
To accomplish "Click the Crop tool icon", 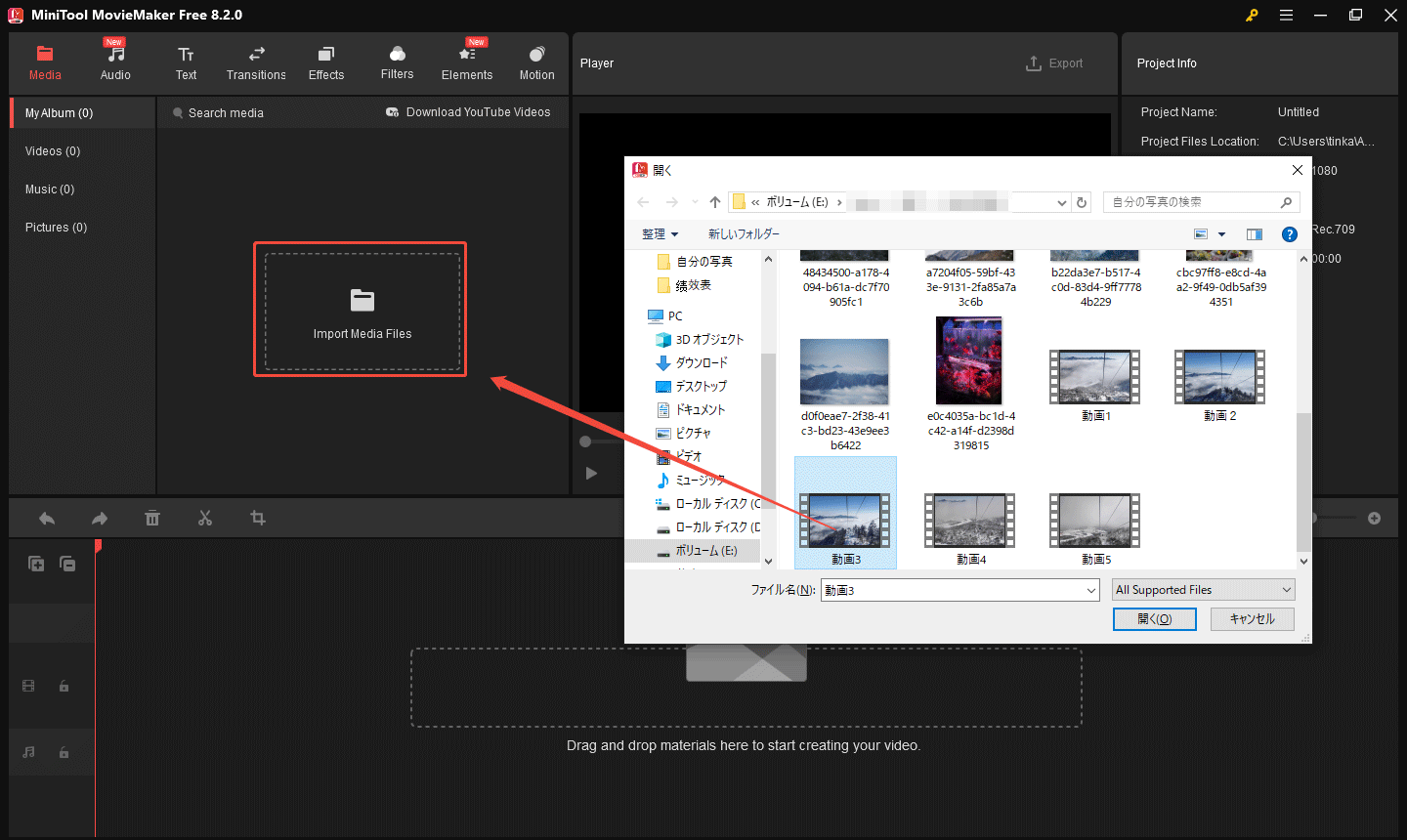I will (258, 518).
